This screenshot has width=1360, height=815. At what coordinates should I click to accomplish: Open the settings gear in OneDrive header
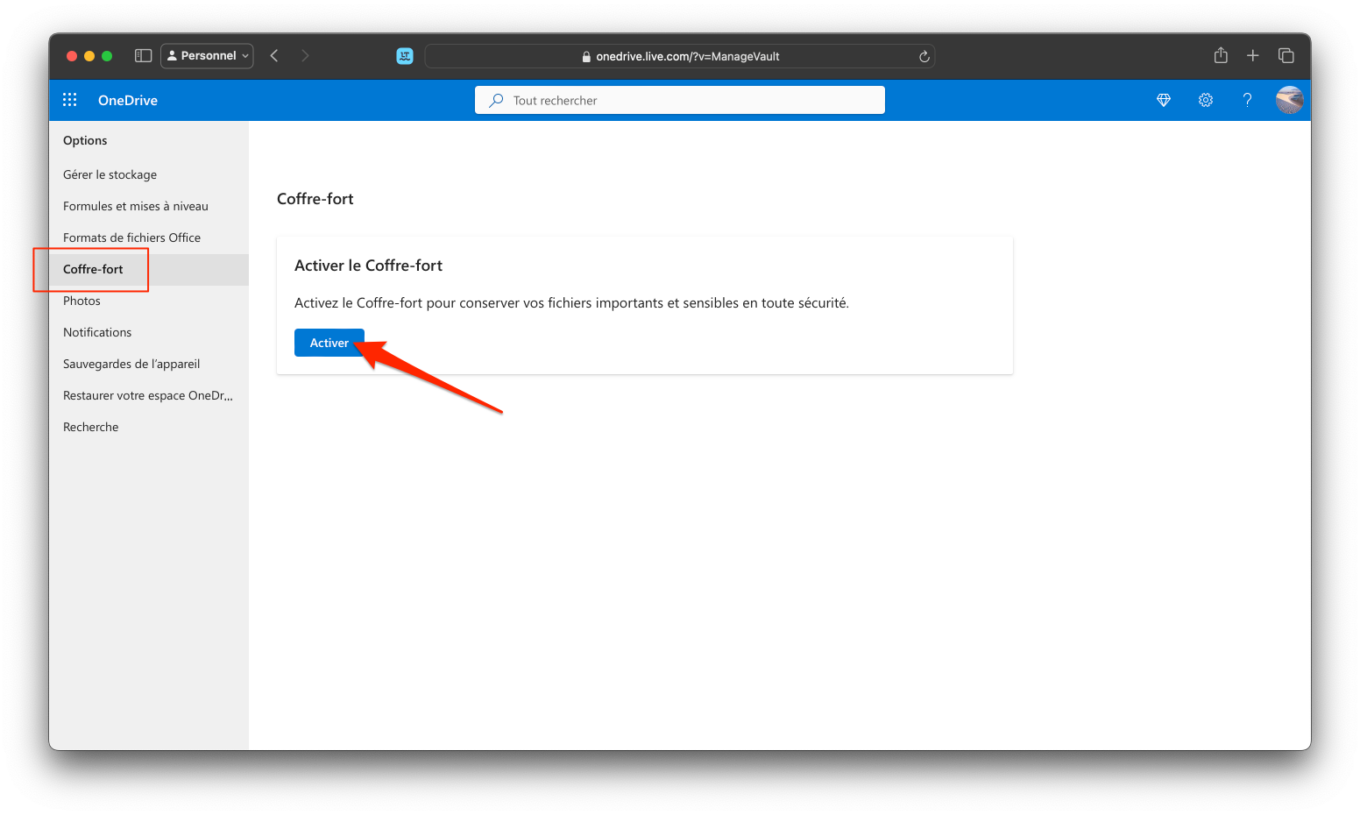[x=1206, y=100]
